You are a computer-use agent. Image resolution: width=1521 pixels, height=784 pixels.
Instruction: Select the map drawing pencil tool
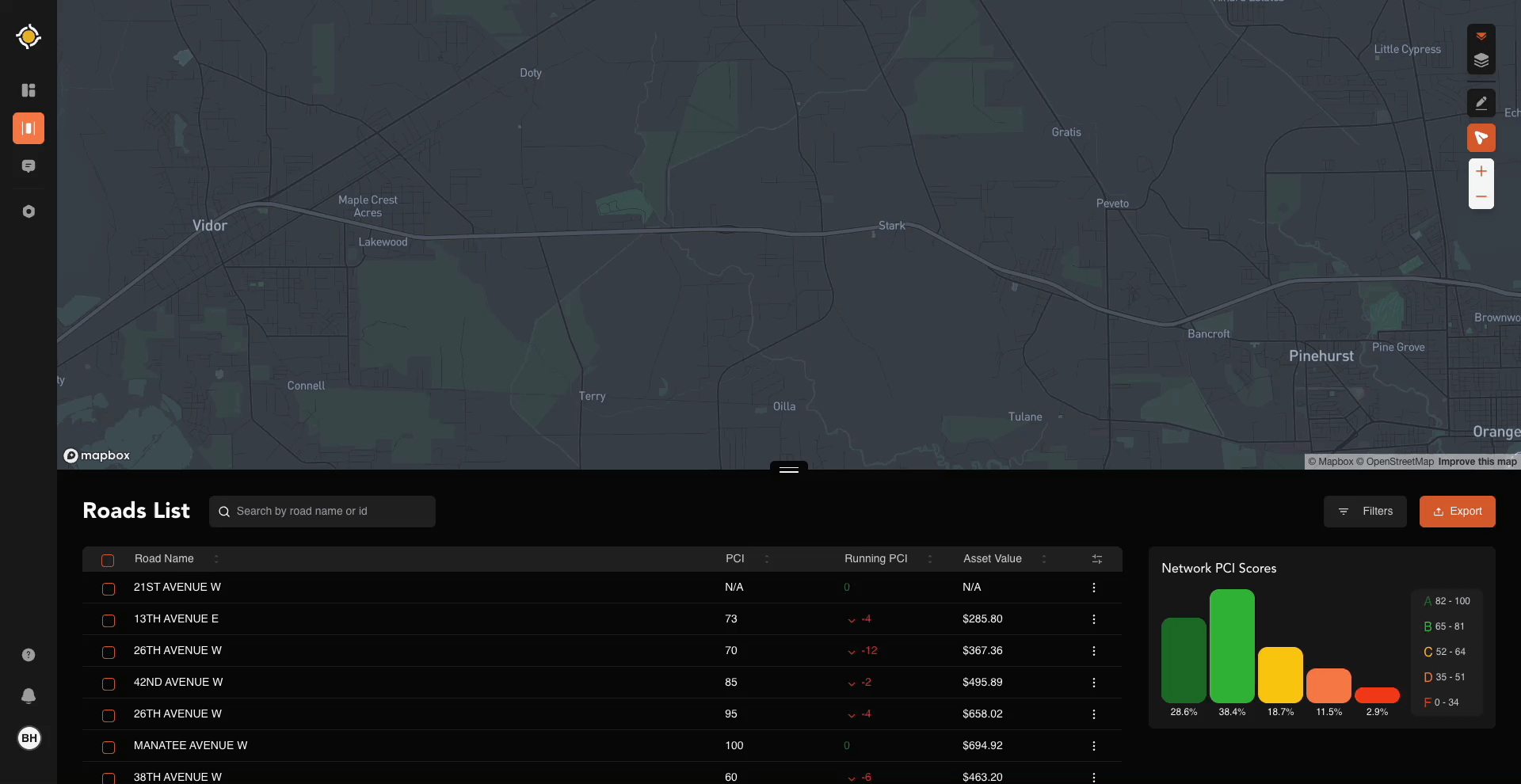click(1481, 102)
